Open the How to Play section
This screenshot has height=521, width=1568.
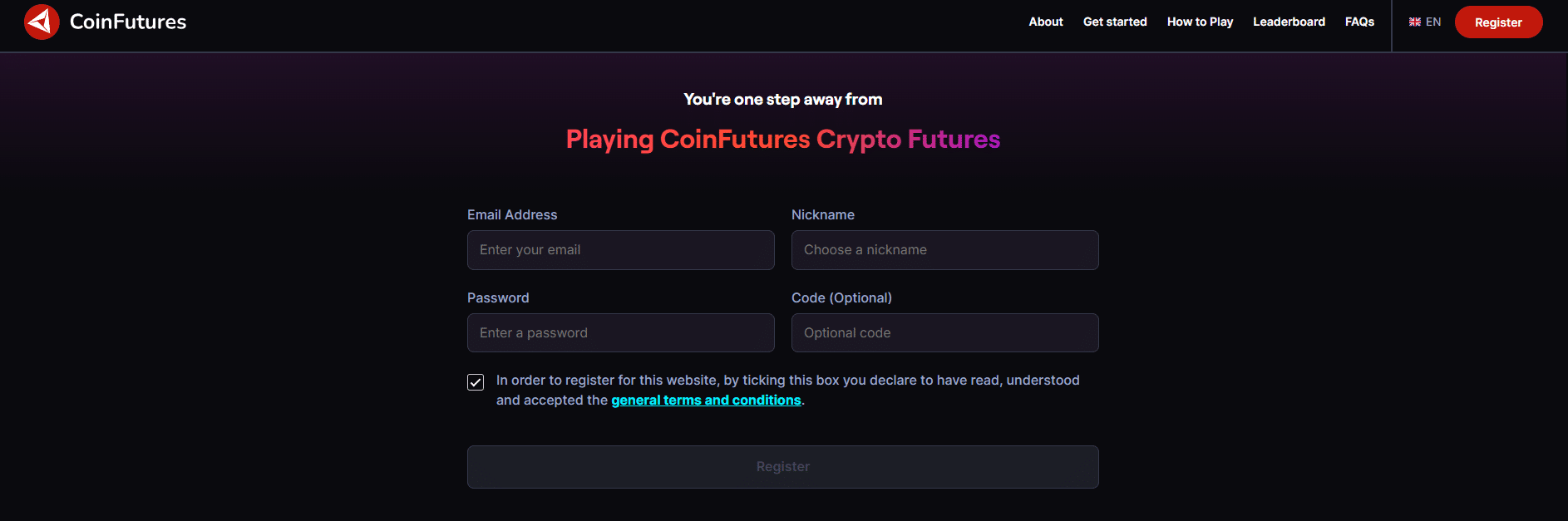(1199, 22)
